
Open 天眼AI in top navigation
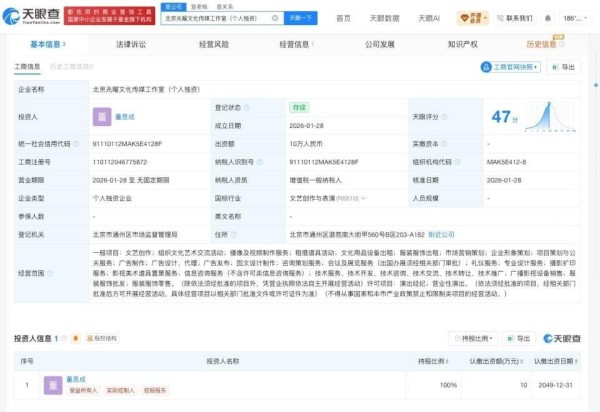[429, 18]
